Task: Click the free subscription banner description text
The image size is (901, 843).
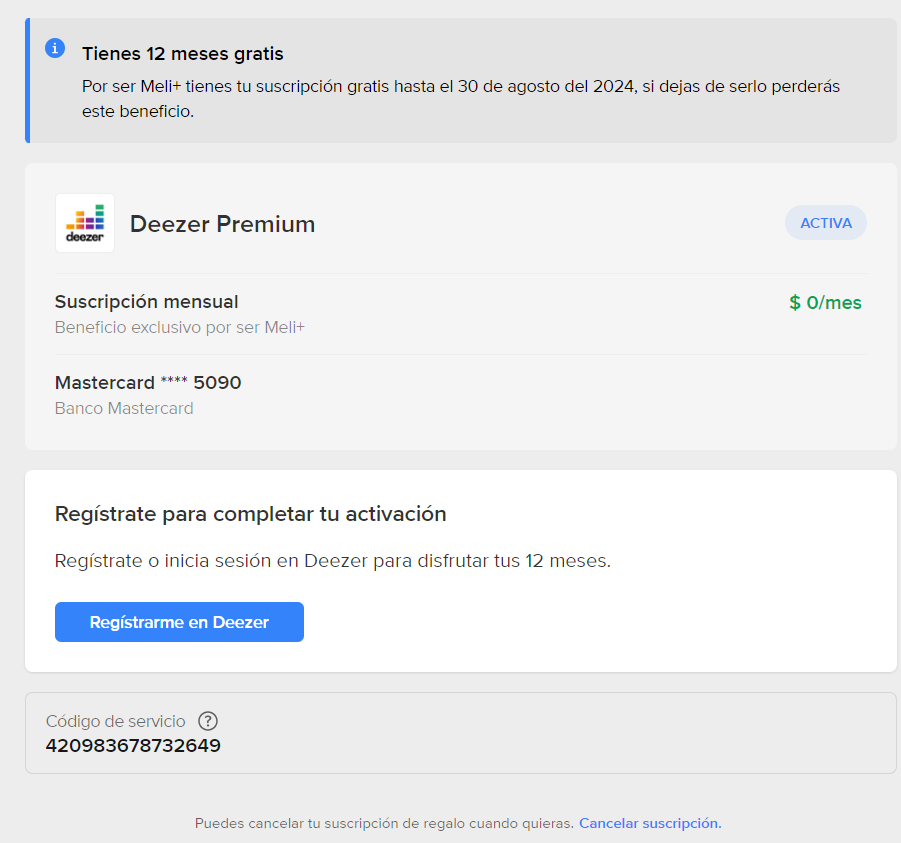Action: pos(461,98)
